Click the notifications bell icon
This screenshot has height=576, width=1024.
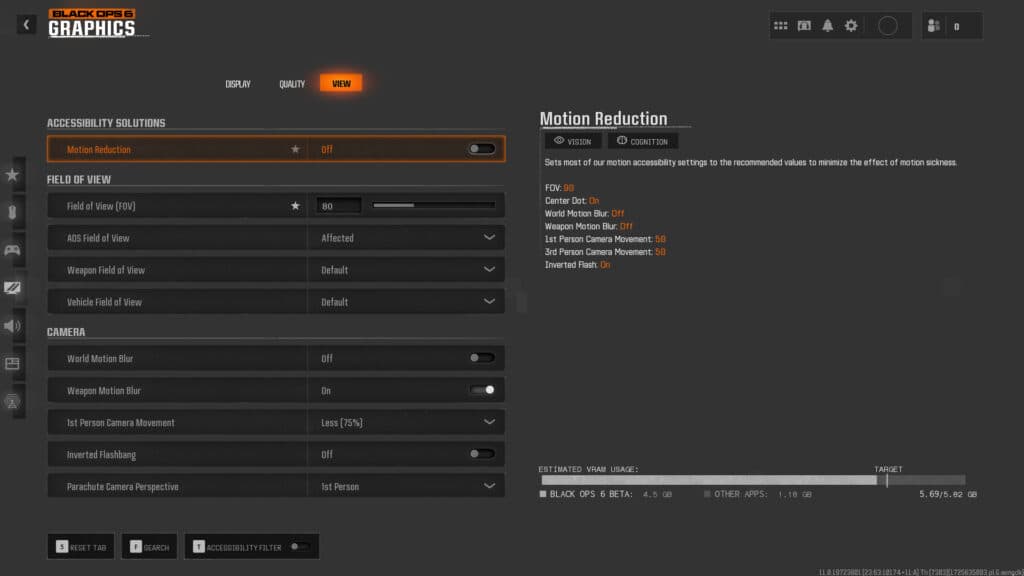click(x=826, y=25)
